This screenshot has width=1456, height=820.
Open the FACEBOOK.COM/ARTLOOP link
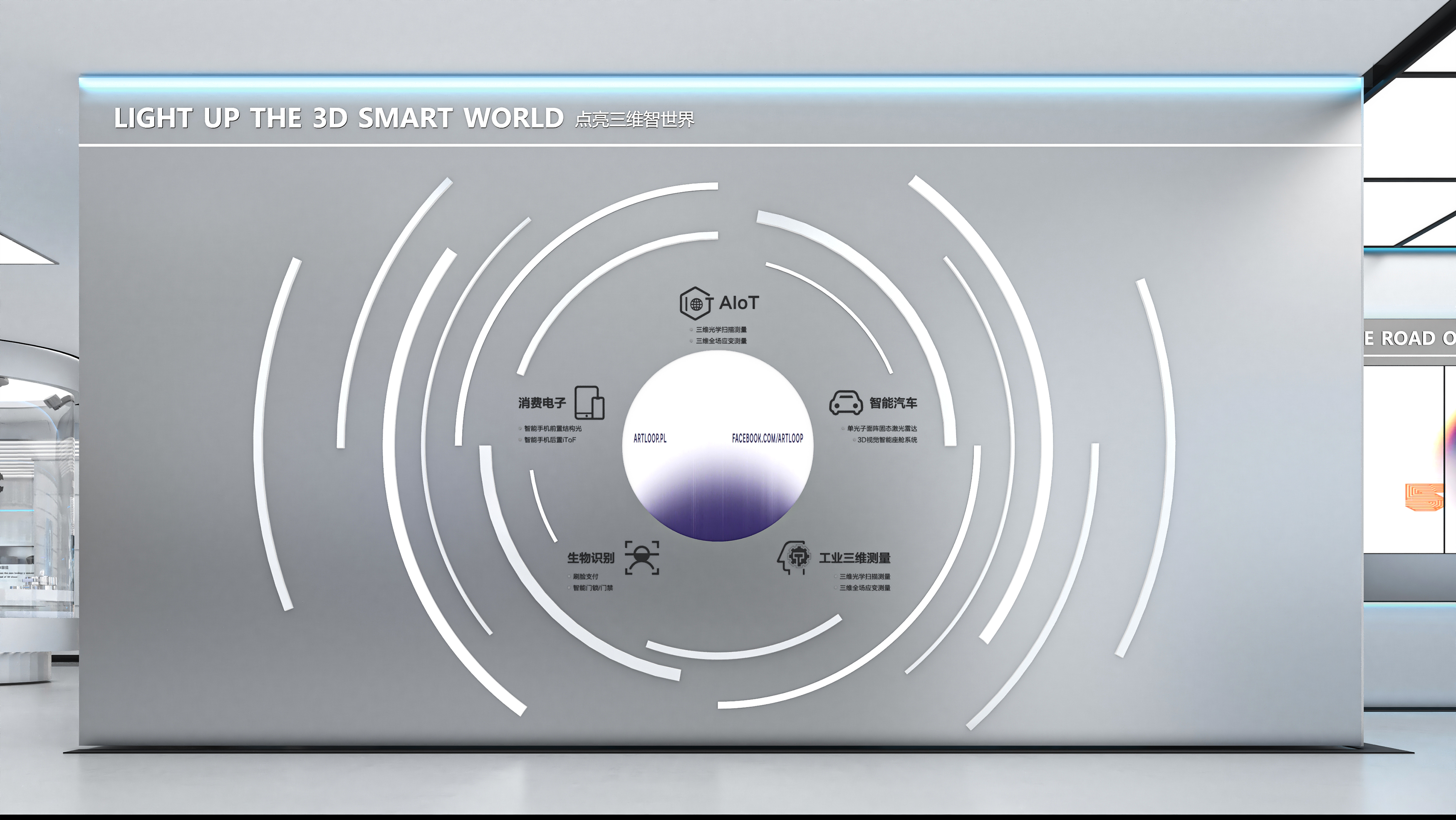[x=767, y=438]
